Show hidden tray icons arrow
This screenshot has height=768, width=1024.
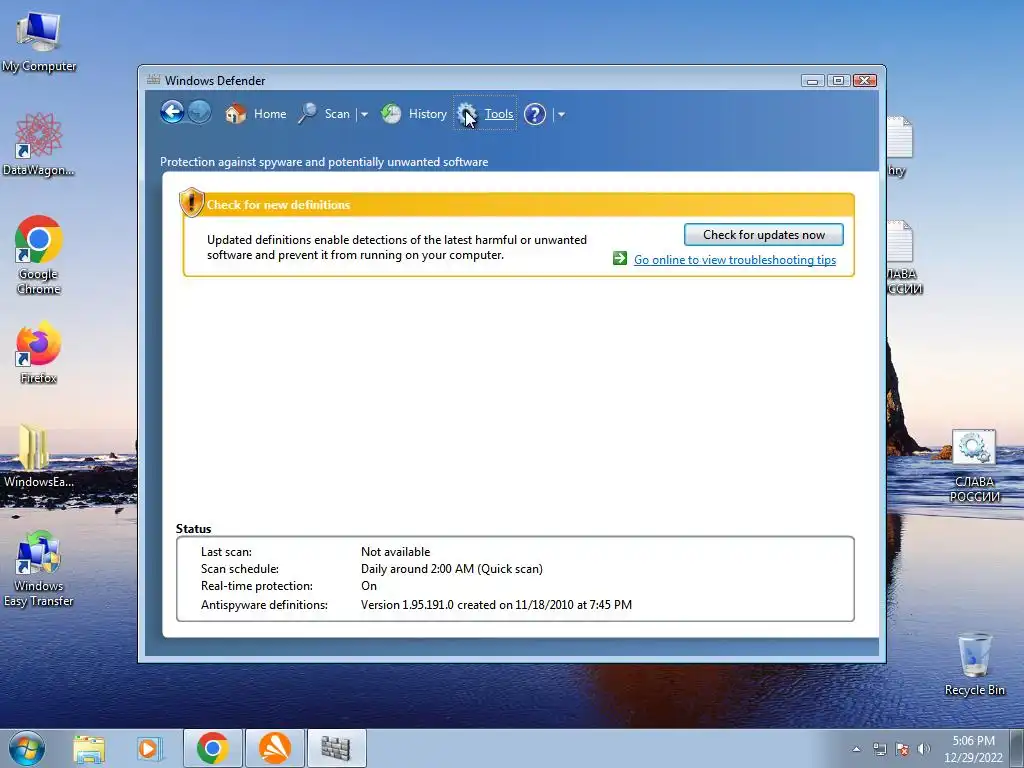(856, 749)
